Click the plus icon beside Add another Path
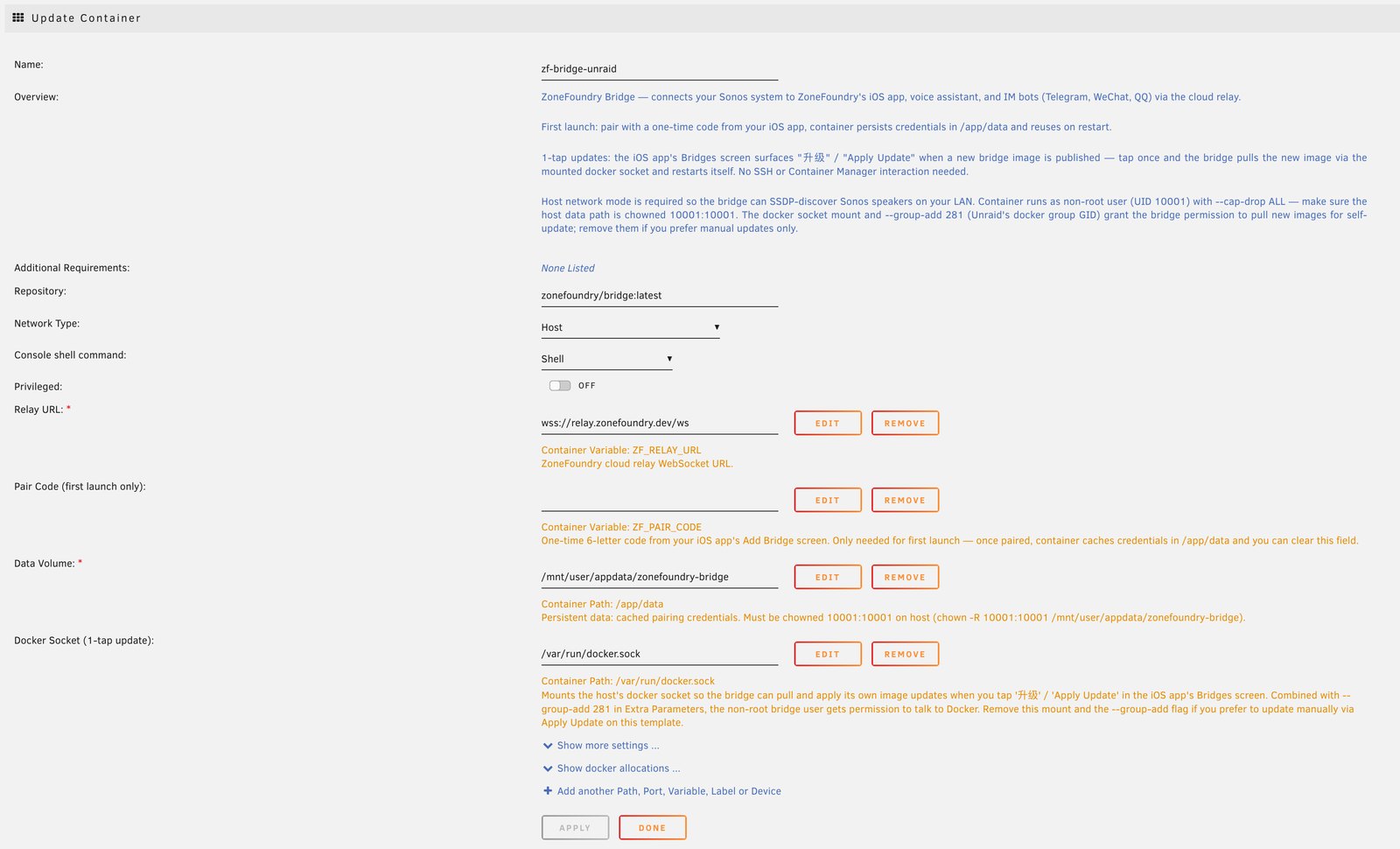 tap(548, 790)
